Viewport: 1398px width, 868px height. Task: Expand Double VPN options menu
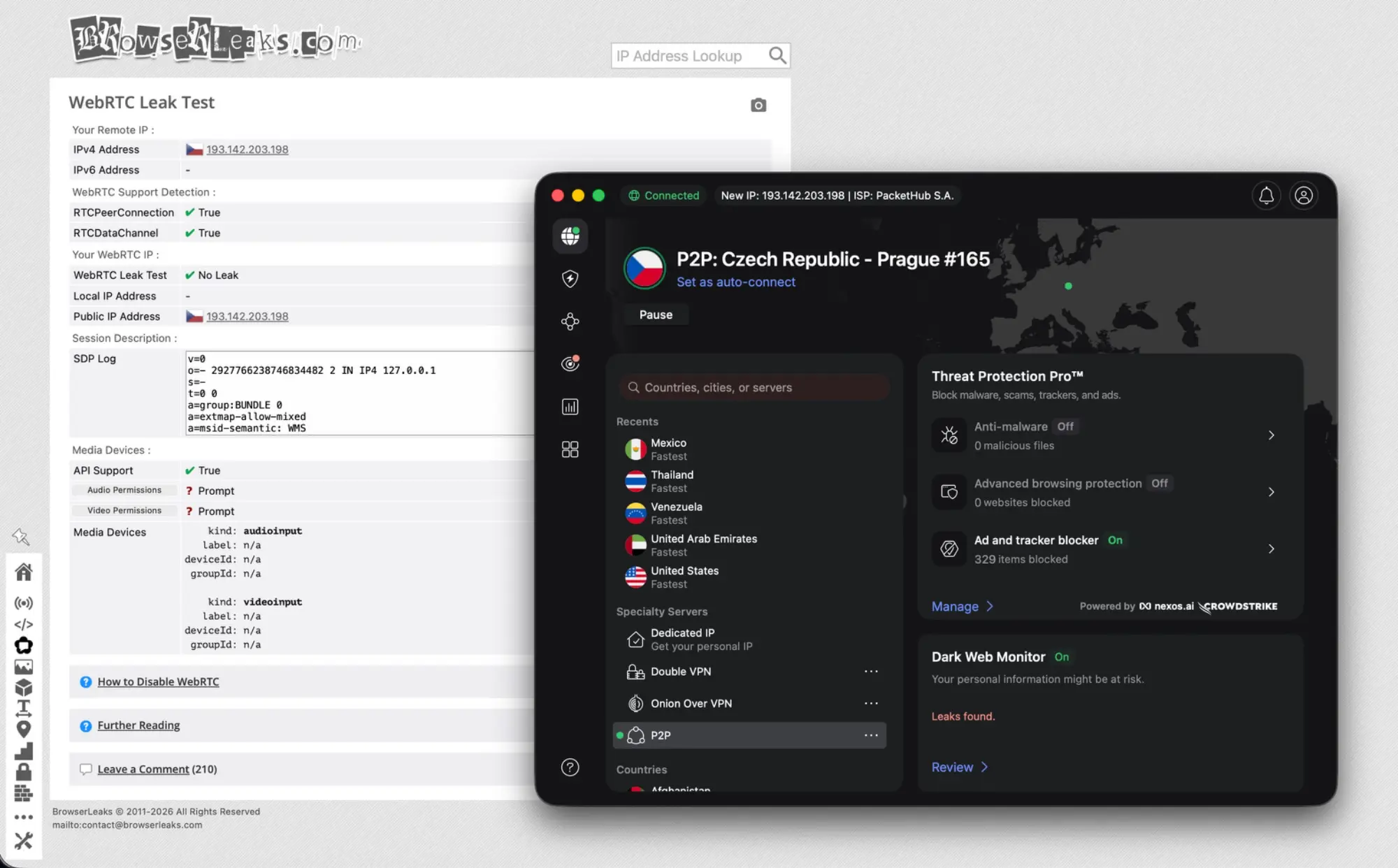point(870,671)
